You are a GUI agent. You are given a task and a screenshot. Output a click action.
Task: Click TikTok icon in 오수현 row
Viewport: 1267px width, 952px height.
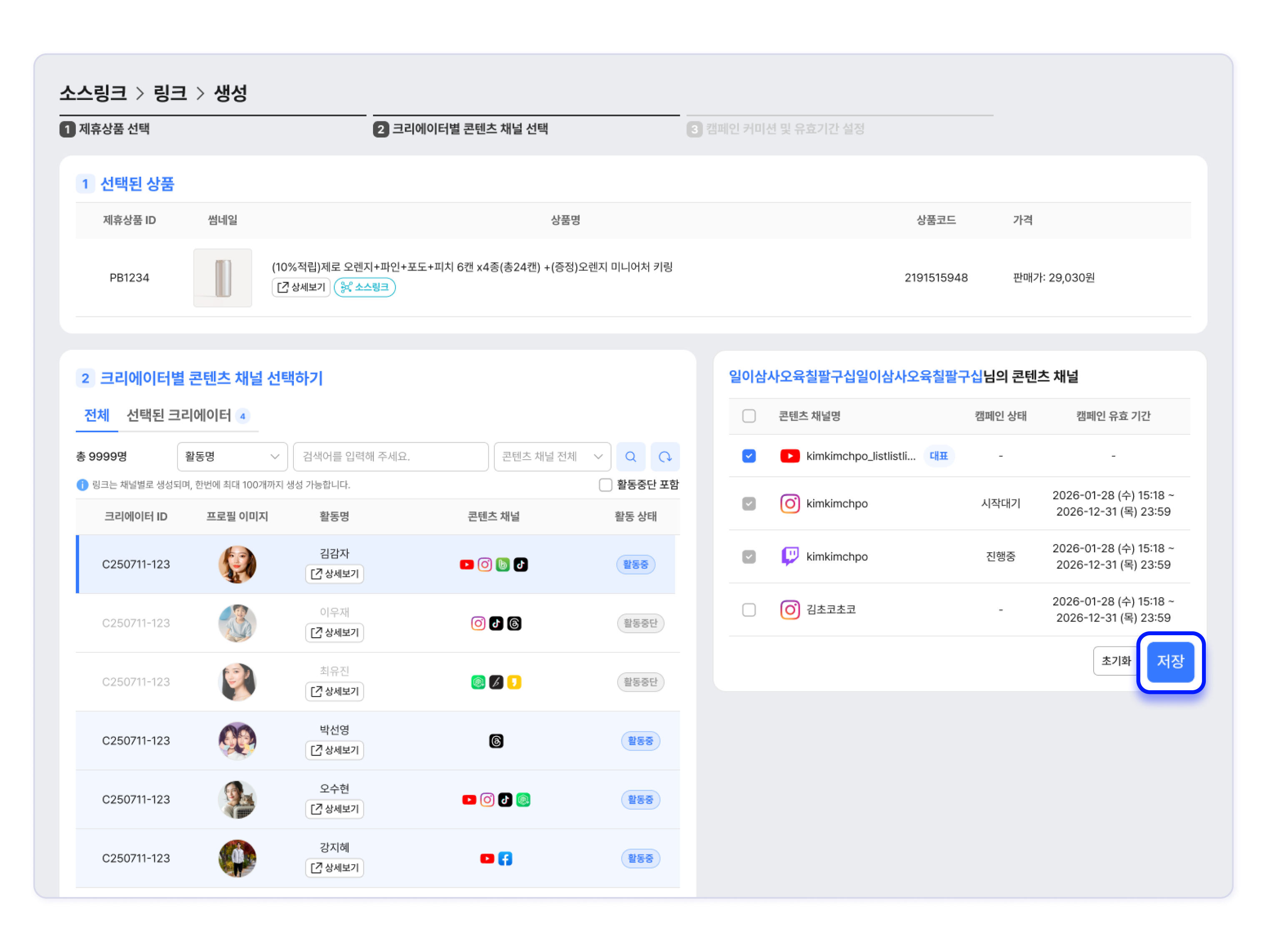pos(505,799)
